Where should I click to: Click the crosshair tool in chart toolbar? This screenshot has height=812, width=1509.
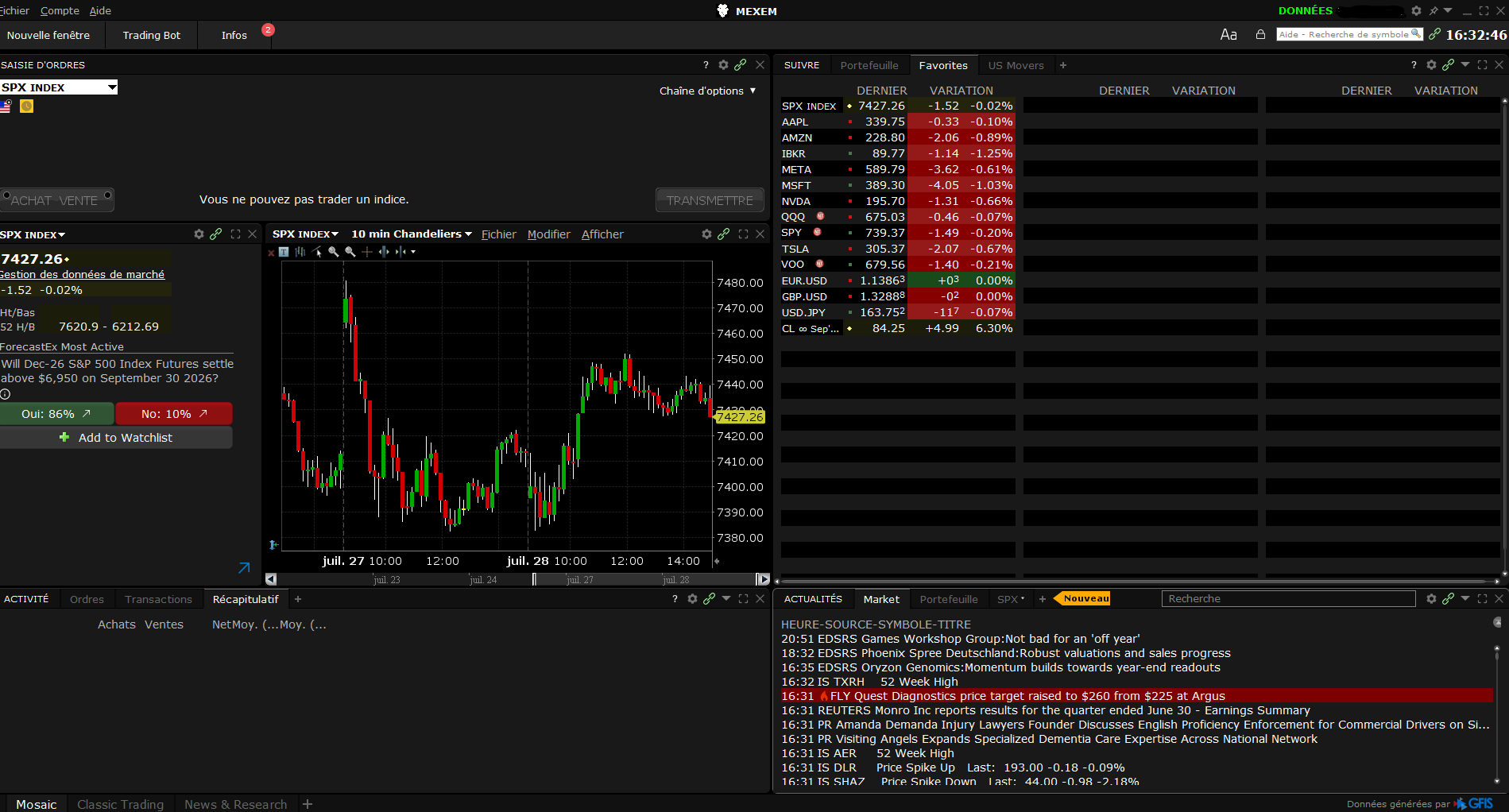point(367,252)
